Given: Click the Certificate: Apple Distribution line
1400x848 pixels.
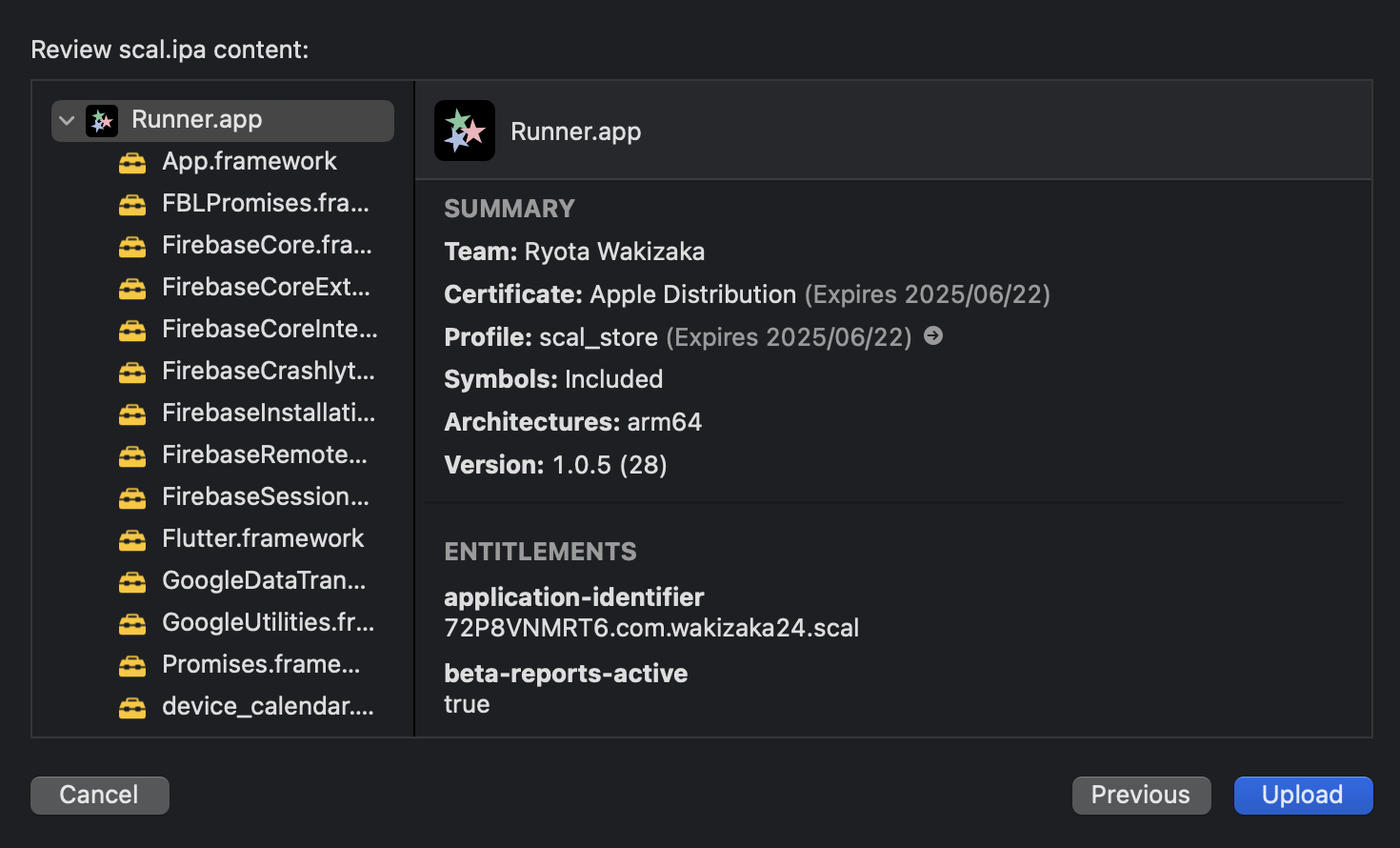Looking at the screenshot, I should coord(747,294).
